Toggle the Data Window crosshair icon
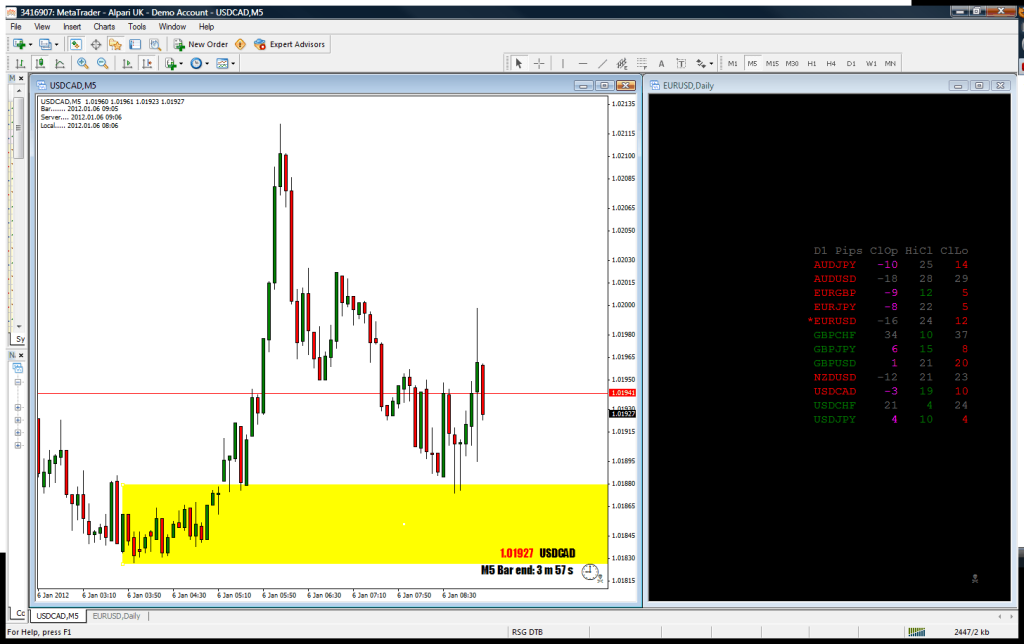This screenshot has width=1024, height=644. click(96, 44)
